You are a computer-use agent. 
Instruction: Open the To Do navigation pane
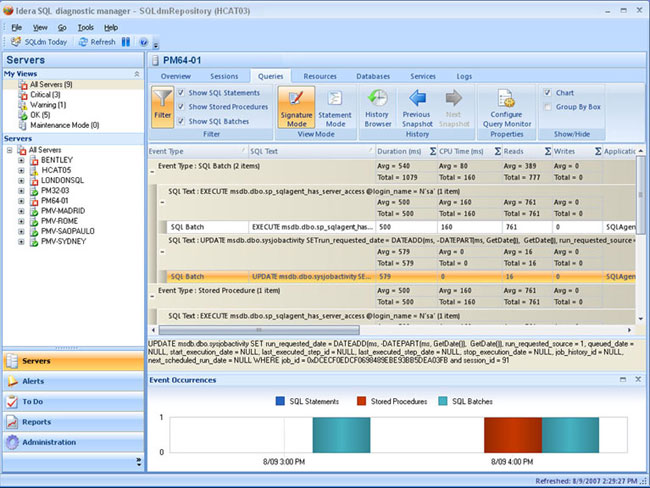pos(73,401)
